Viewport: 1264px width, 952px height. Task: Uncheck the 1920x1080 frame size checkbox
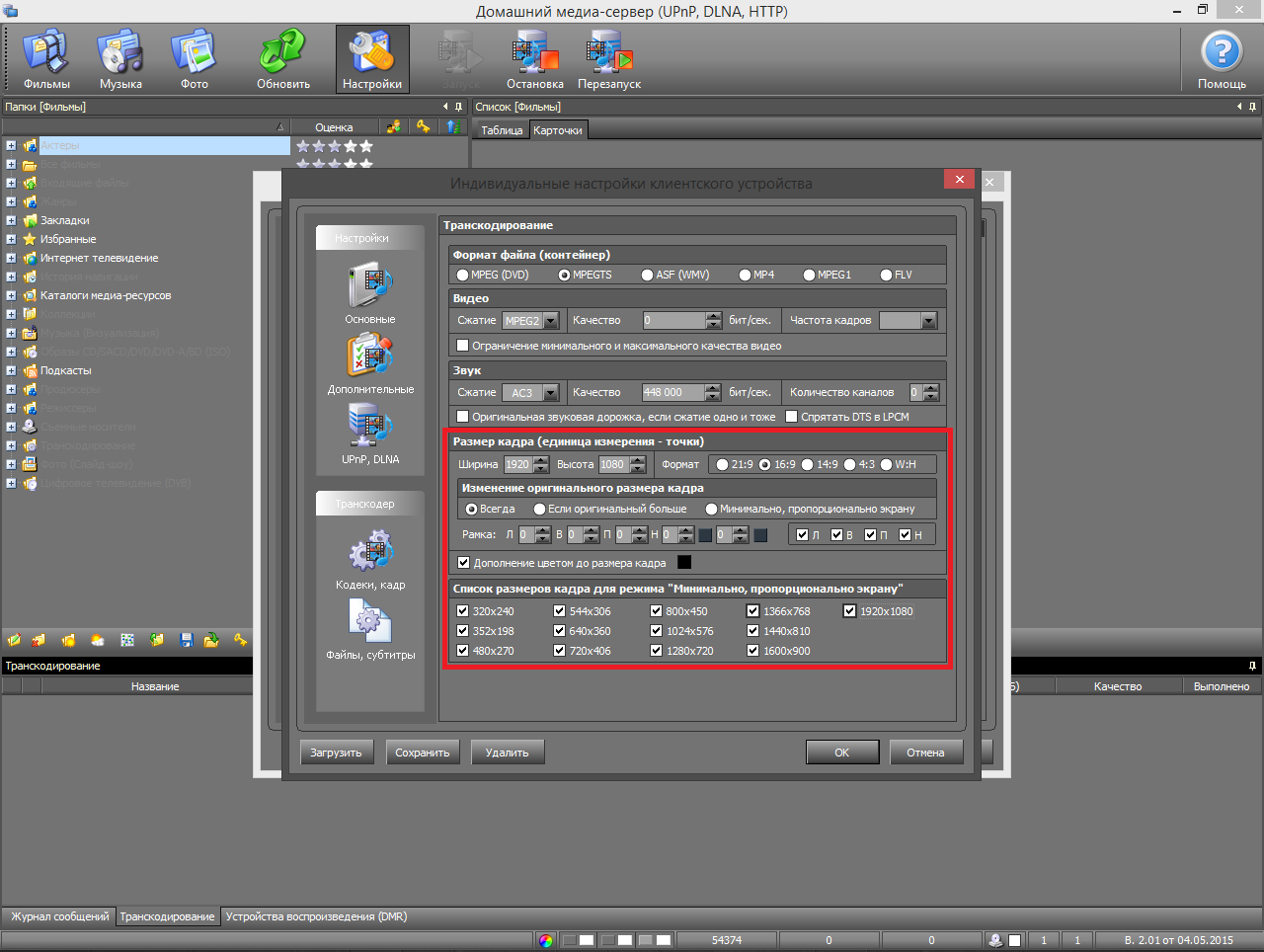(x=849, y=611)
